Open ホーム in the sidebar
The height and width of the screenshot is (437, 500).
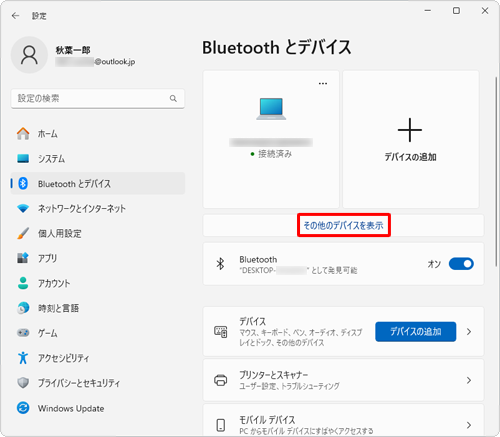click(98, 134)
